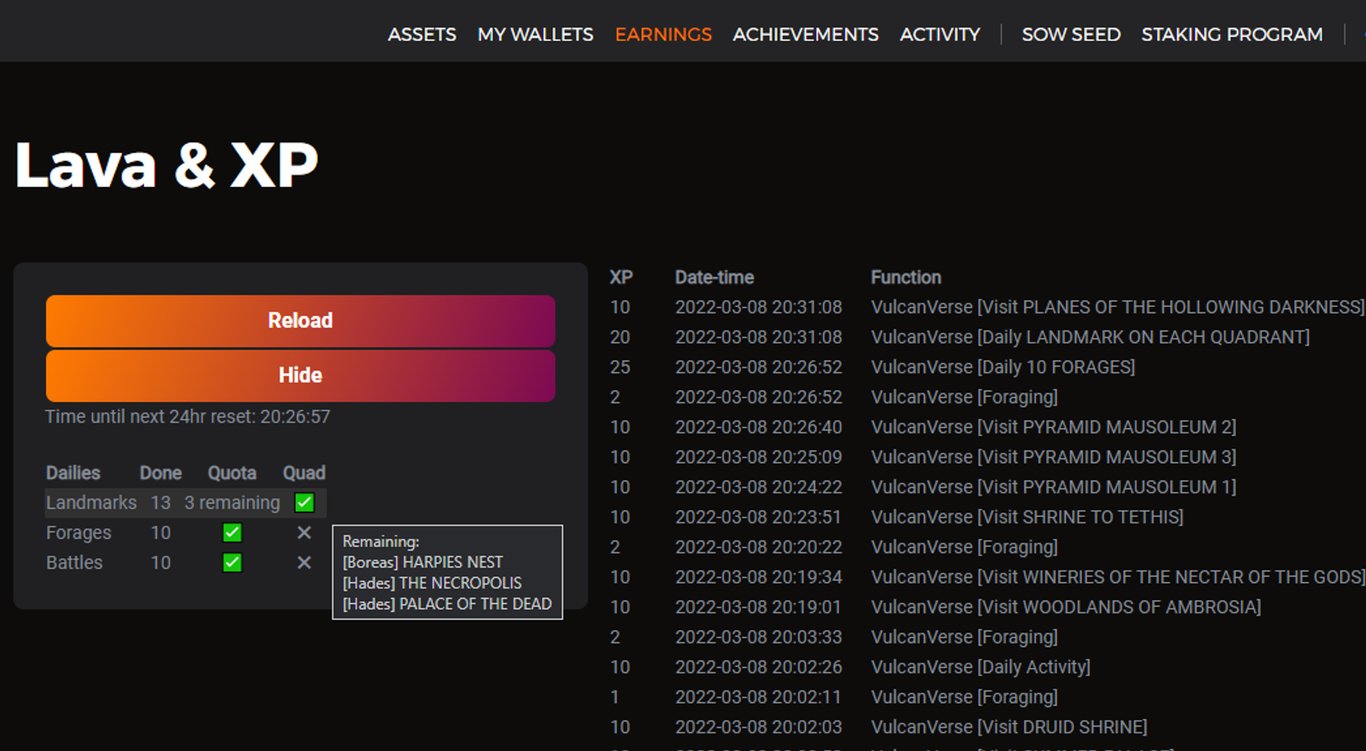Click the 'Visit WOODLANDS OF AMBROSIA' entry
Image resolution: width=1366 pixels, height=751 pixels.
click(1066, 607)
